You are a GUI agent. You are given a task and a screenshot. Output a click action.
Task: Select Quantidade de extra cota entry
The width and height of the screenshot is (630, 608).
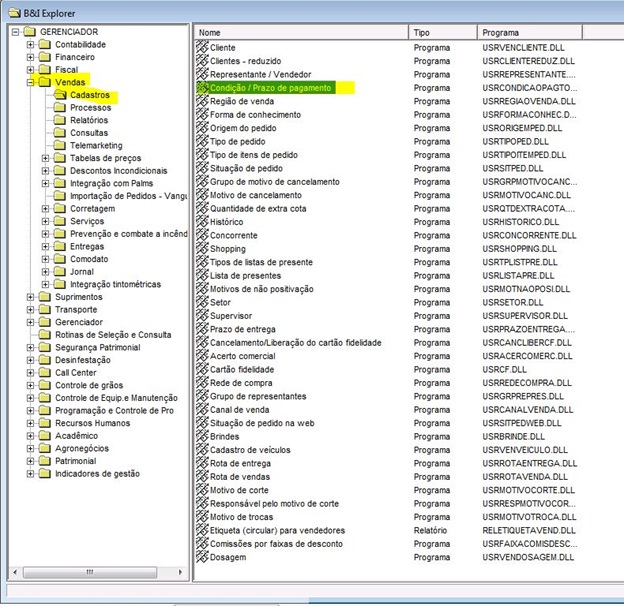[258, 209]
